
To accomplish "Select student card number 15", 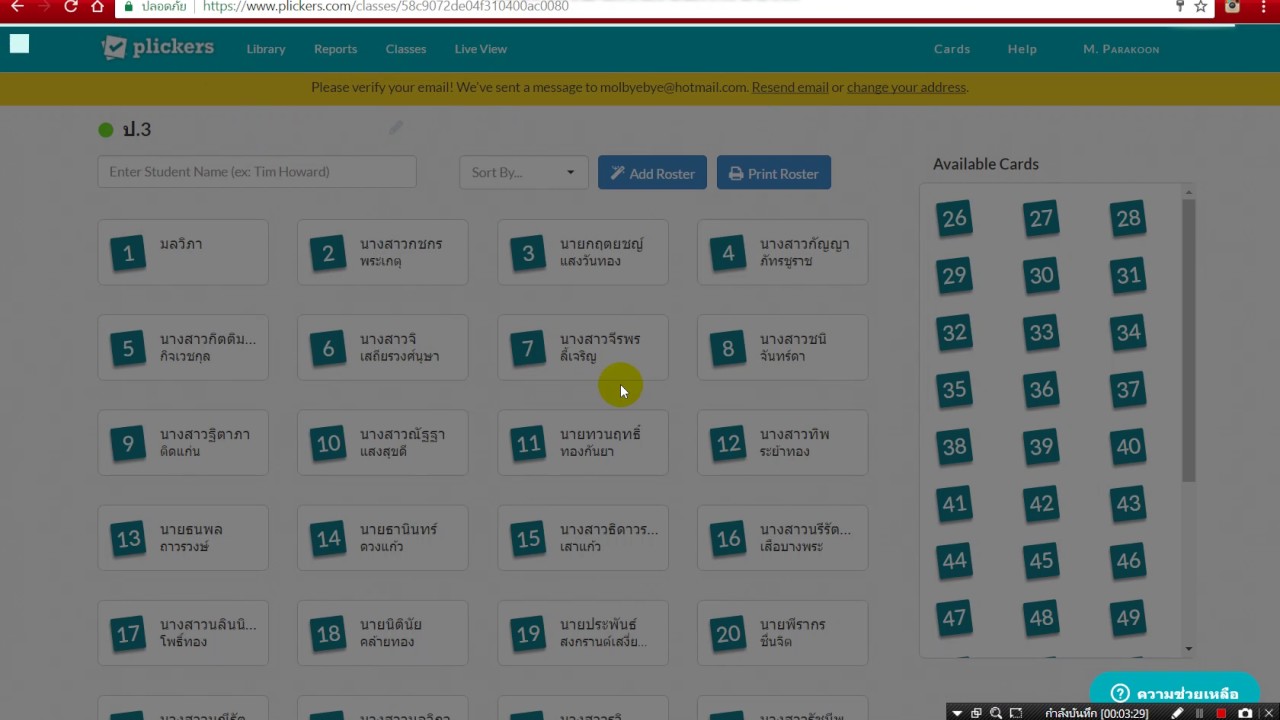I will tap(583, 538).
